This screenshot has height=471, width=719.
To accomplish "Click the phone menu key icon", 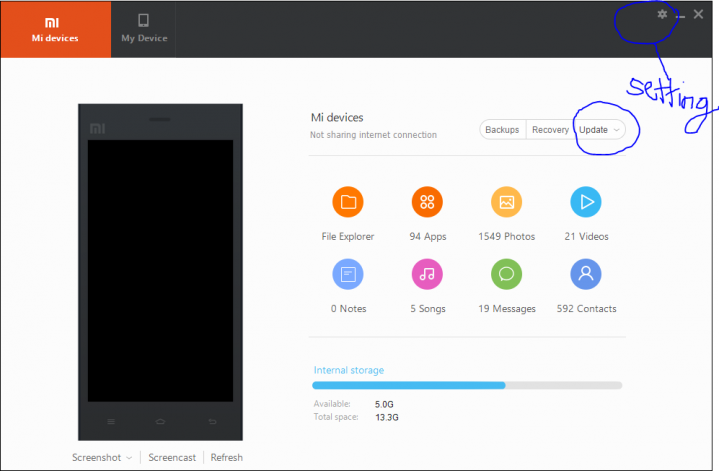I will (x=111, y=421).
